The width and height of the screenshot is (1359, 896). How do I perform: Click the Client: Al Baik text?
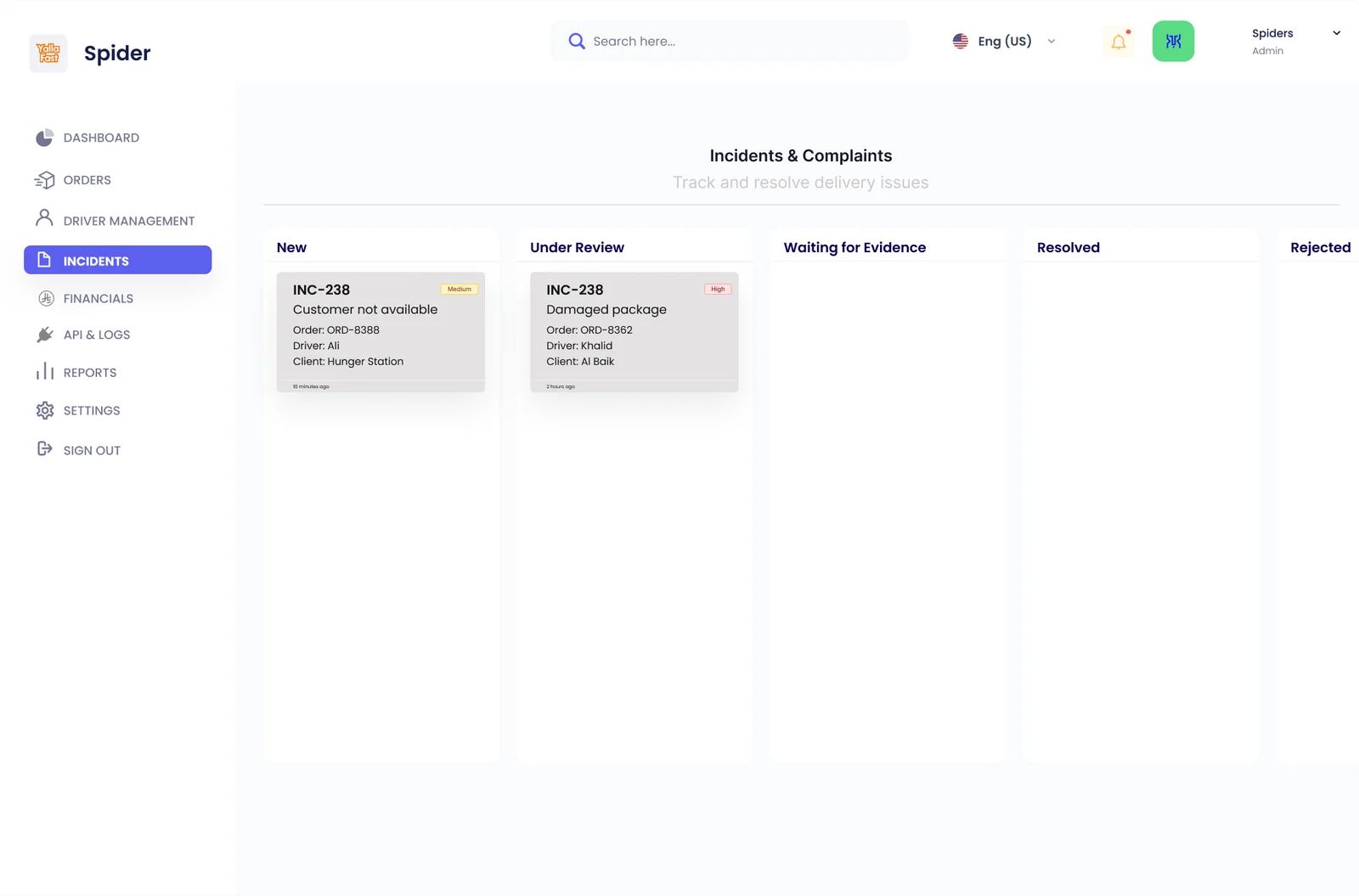point(580,361)
